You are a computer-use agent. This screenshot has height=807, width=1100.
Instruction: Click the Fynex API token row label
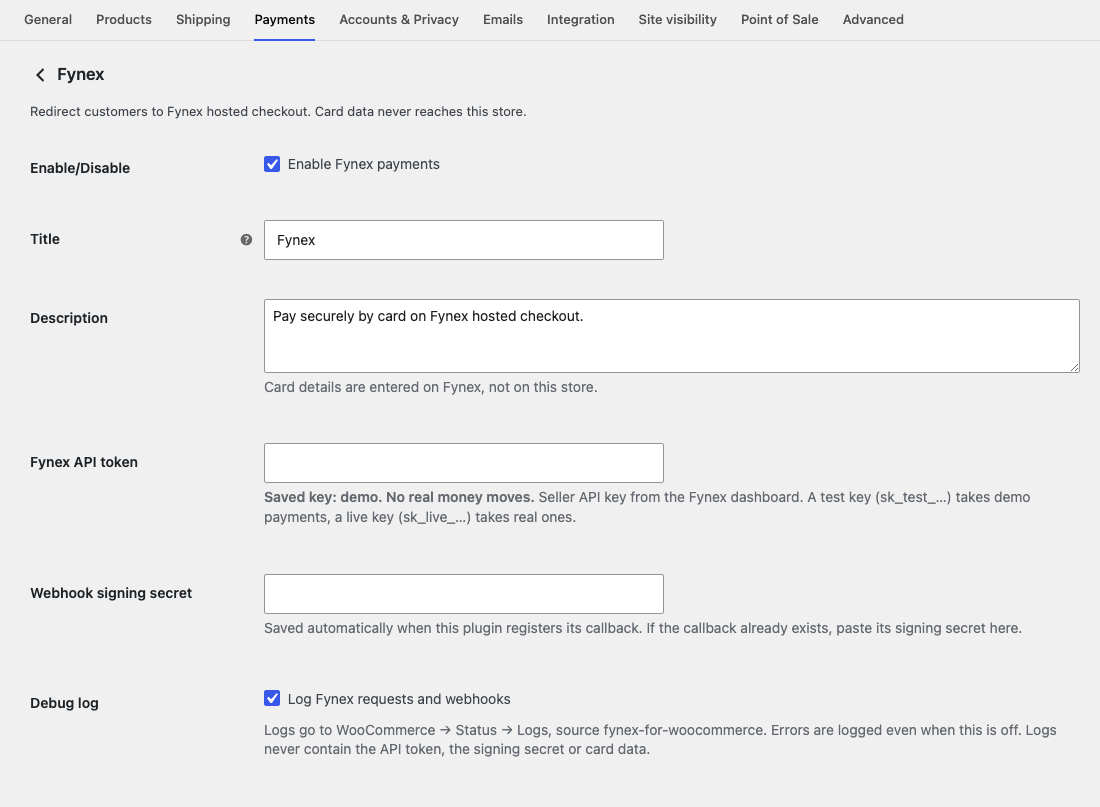84,462
